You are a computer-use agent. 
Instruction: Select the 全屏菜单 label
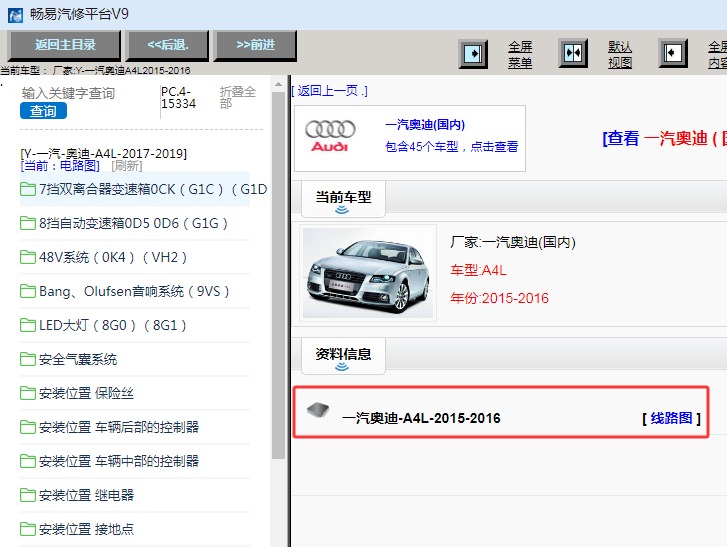click(520, 54)
